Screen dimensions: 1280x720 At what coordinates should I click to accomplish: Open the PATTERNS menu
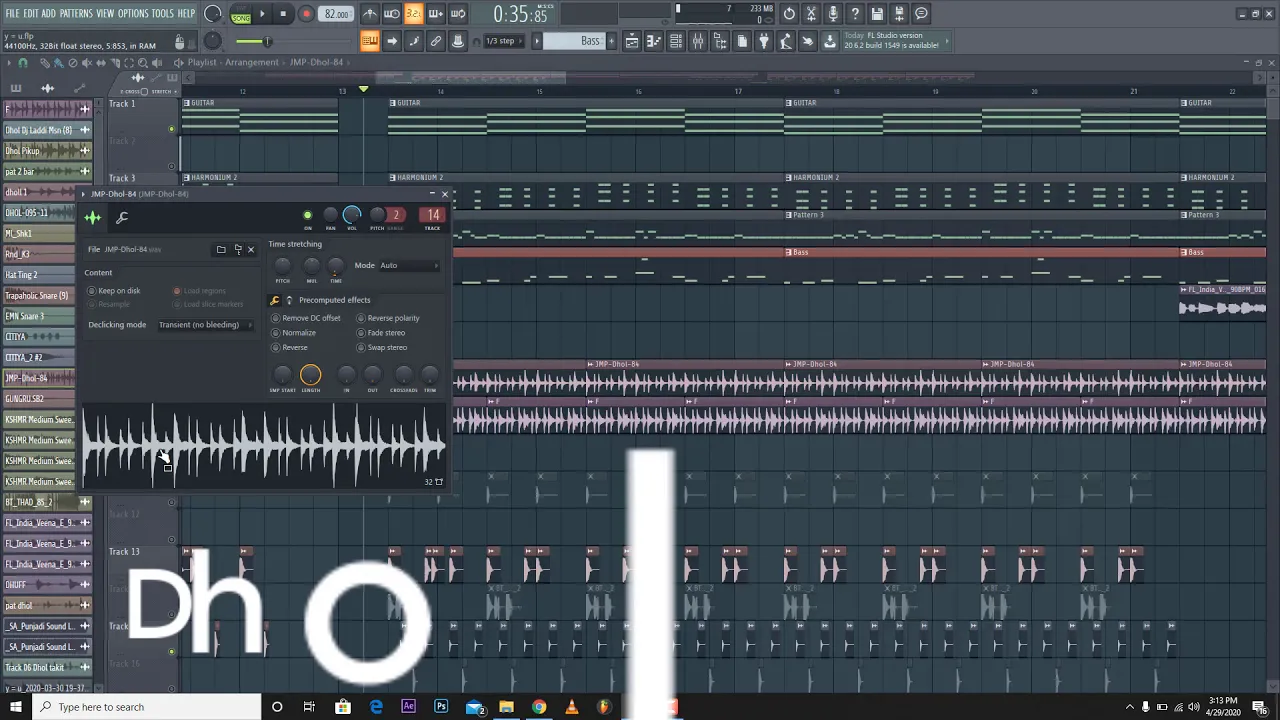click(76, 13)
